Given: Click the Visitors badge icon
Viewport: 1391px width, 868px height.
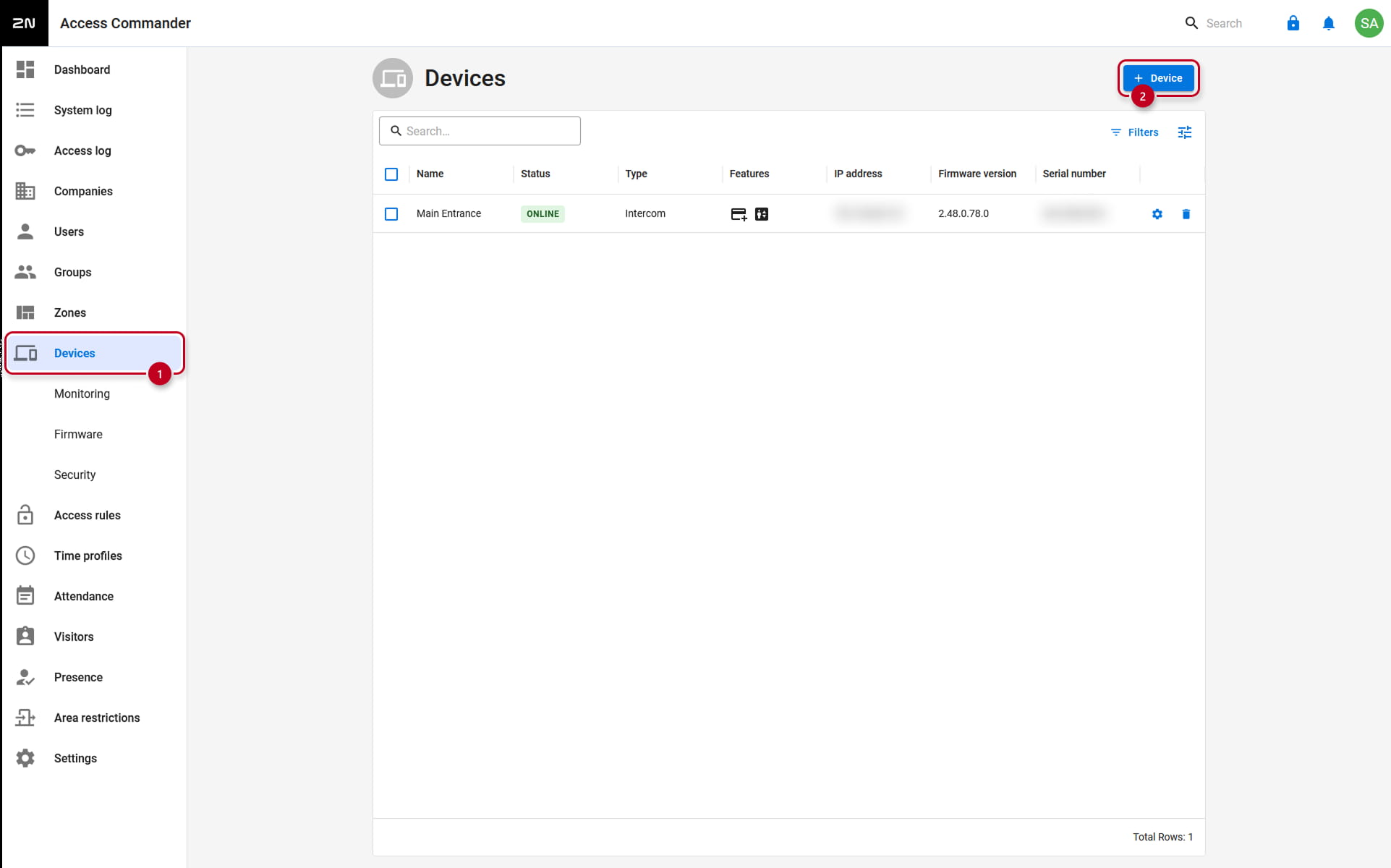Looking at the screenshot, I should point(25,637).
